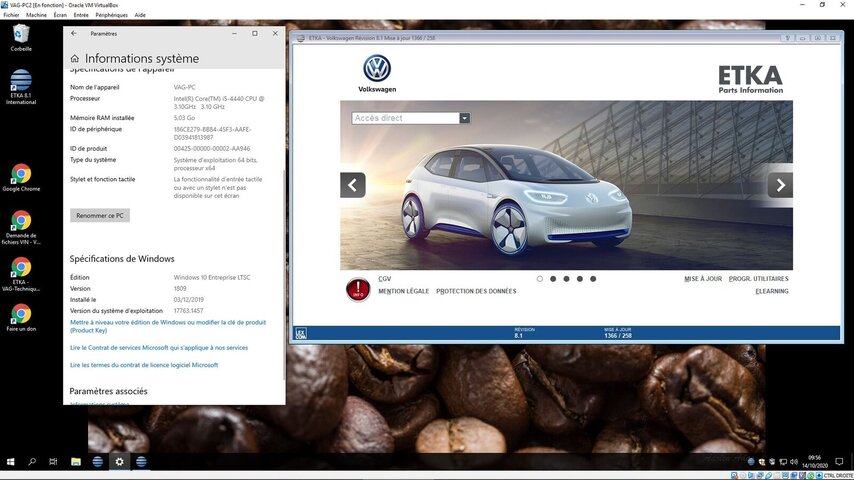Open the Corbeille recycle bin desktop icon

point(21,37)
